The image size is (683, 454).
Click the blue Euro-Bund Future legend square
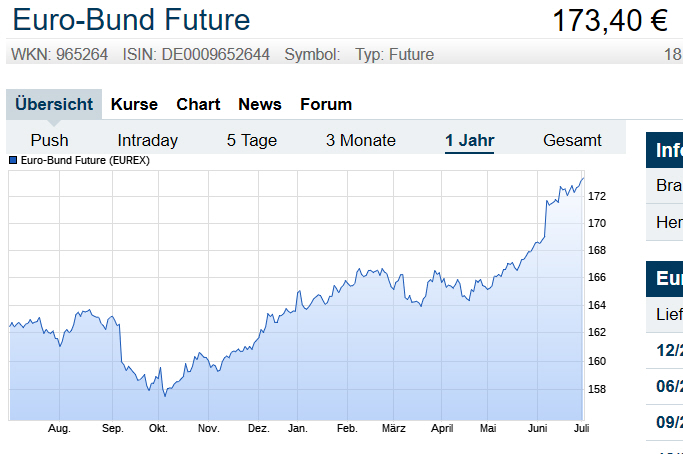click(x=13, y=160)
